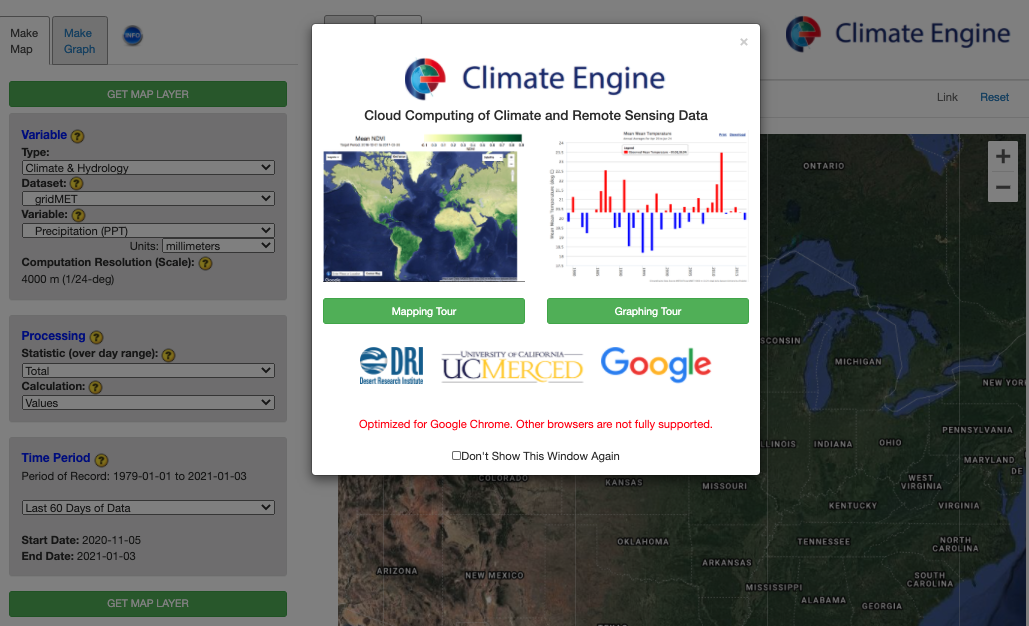Open the Last 60 Days of Data dropdown
This screenshot has height=626, width=1029.
pos(148,507)
